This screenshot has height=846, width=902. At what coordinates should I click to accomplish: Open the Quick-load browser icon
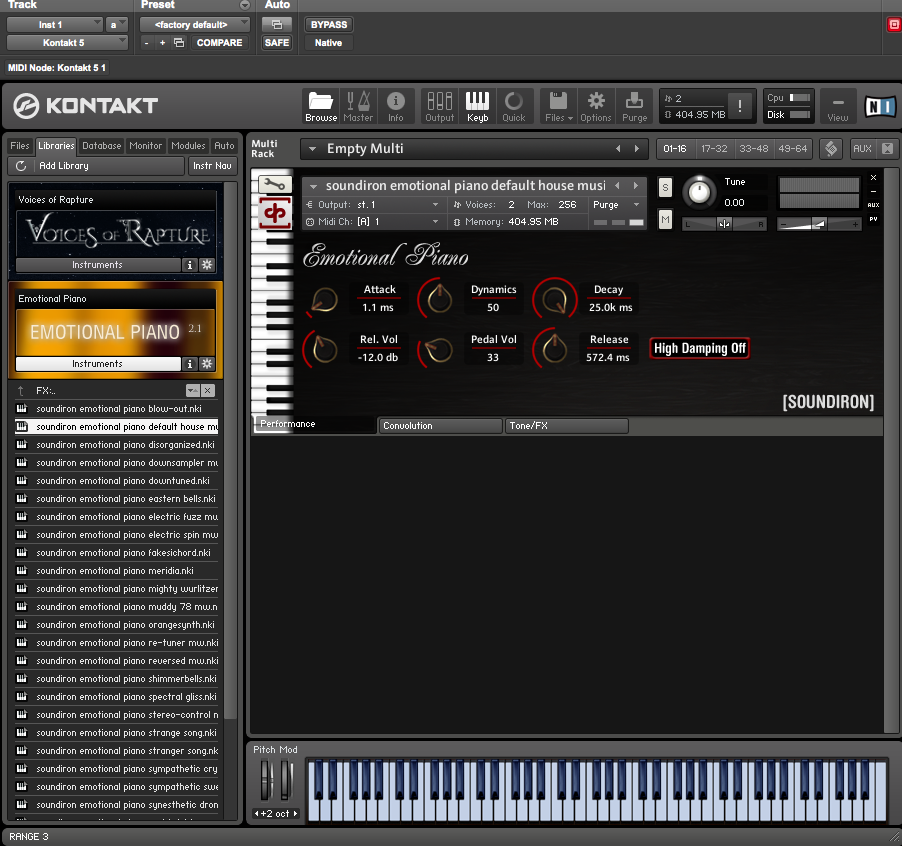514,107
